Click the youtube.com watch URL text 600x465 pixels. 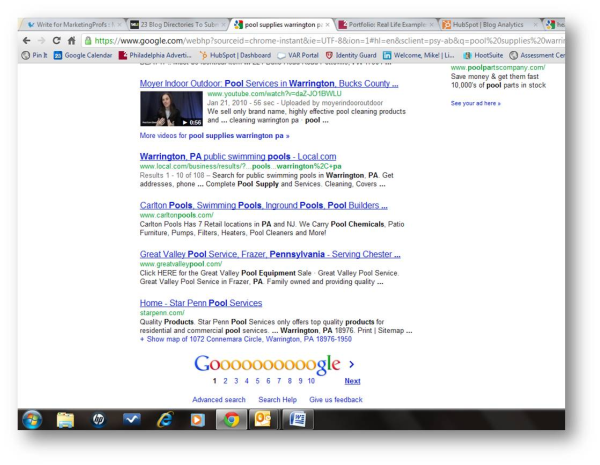[x=274, y=94]
